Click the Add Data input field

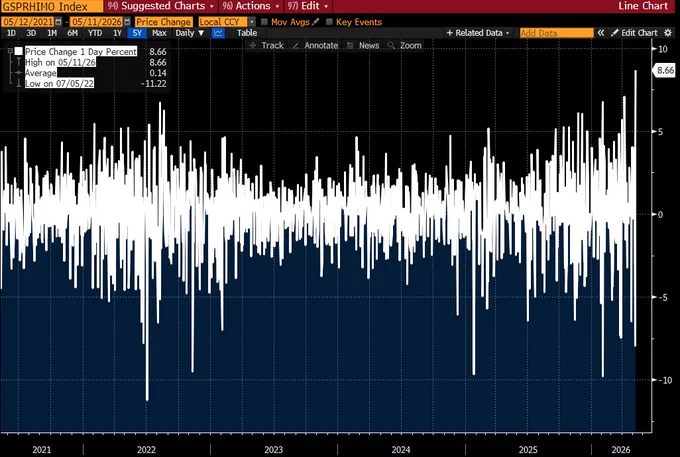point(556,33)
